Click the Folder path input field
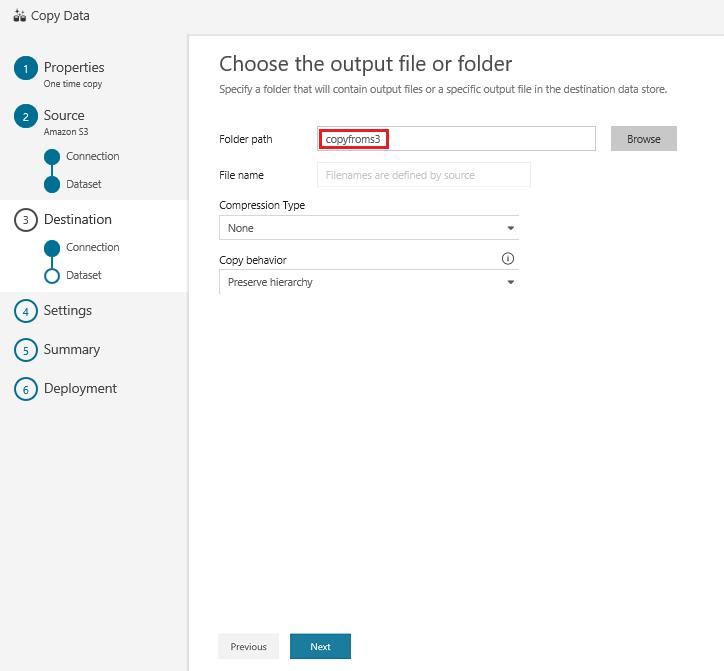 point(457,139)
